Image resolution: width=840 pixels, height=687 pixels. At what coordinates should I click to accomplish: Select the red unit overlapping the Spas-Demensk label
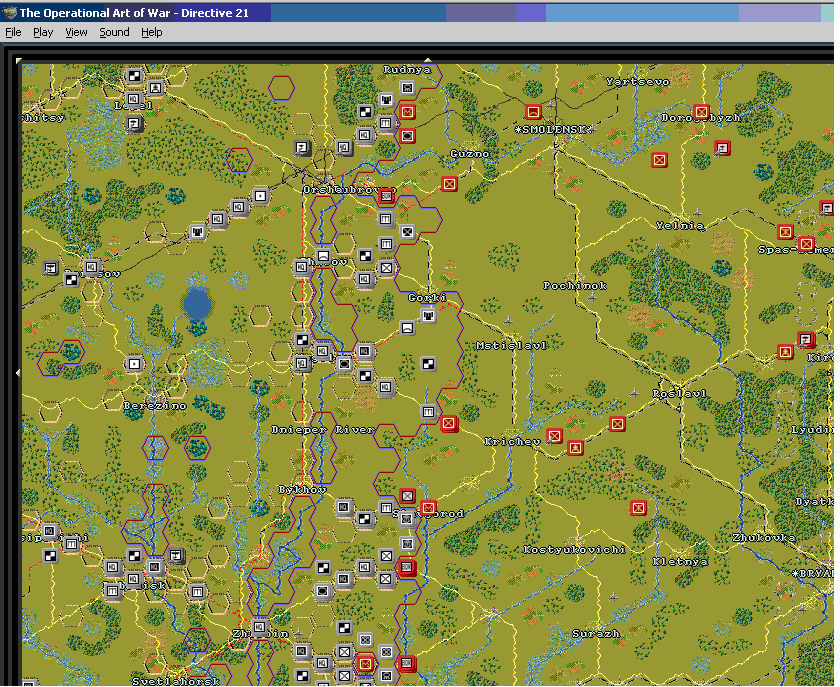tap(806, 244)
